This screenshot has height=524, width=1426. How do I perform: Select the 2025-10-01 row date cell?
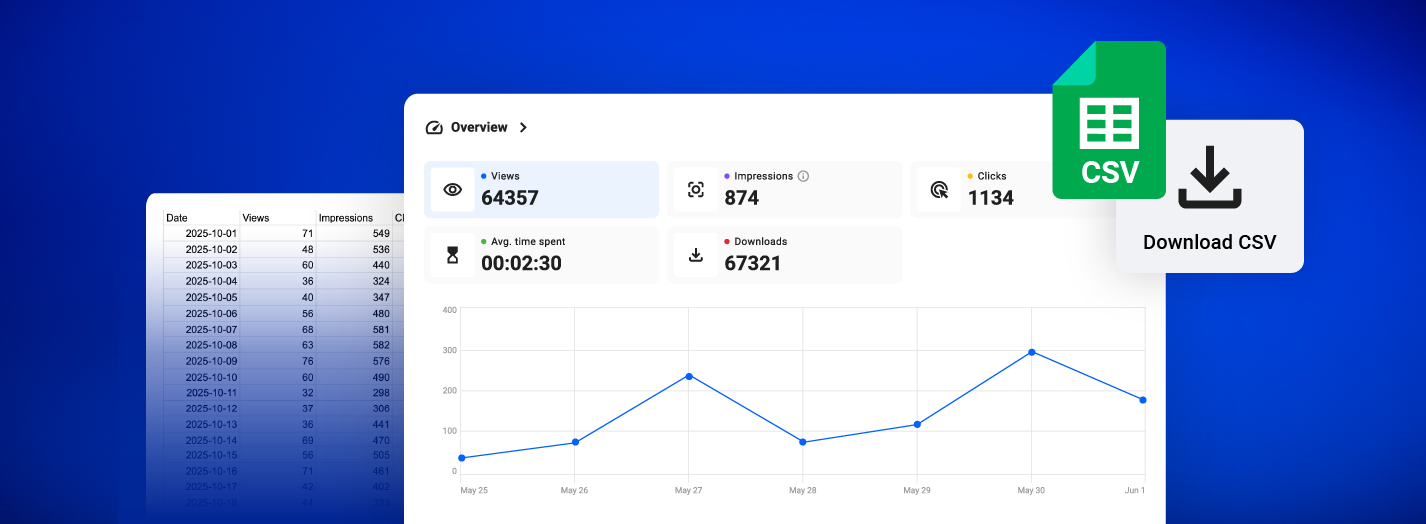pos(211,233)
